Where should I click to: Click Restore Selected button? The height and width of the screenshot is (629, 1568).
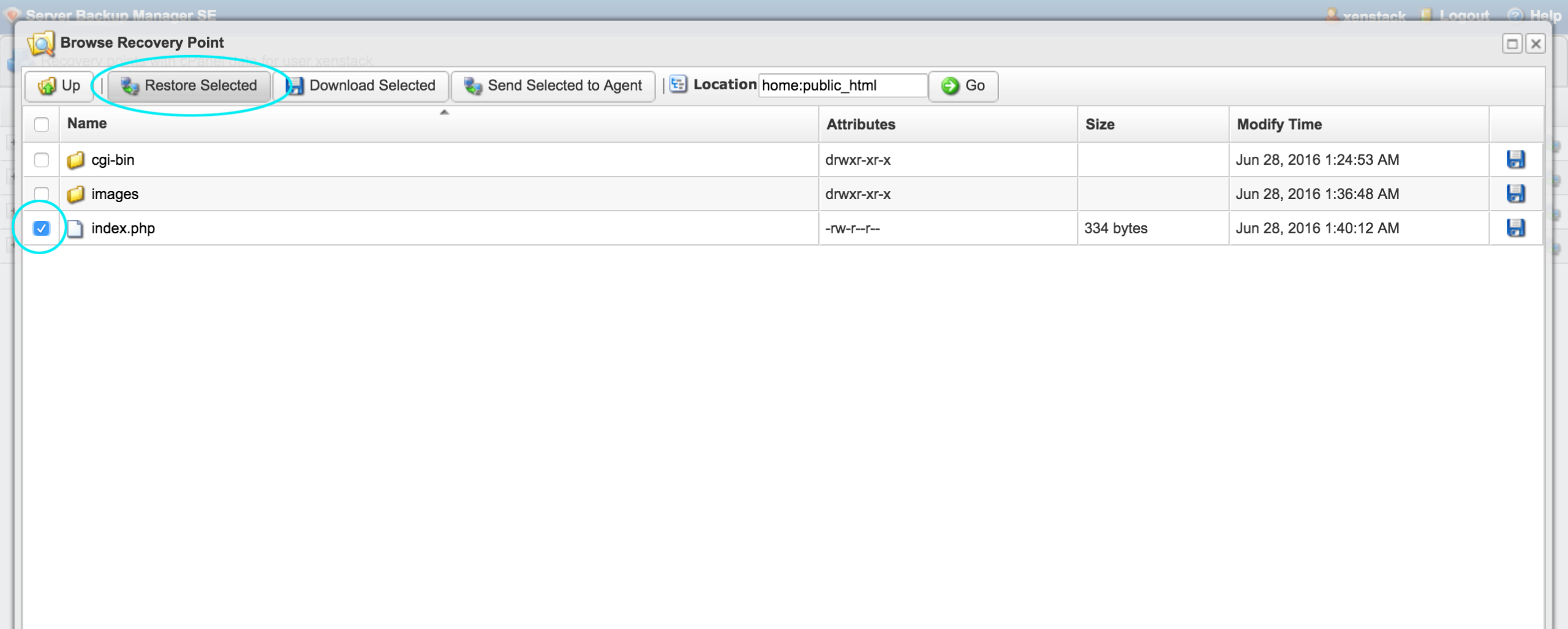189,86
